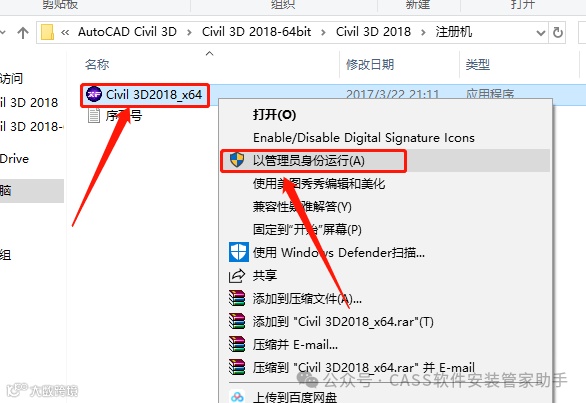Expand the chevron after Civil 3D 2018-64bit
Image resolution: width=586 pixels, height=403 pixels.
[x=323, y=33]
